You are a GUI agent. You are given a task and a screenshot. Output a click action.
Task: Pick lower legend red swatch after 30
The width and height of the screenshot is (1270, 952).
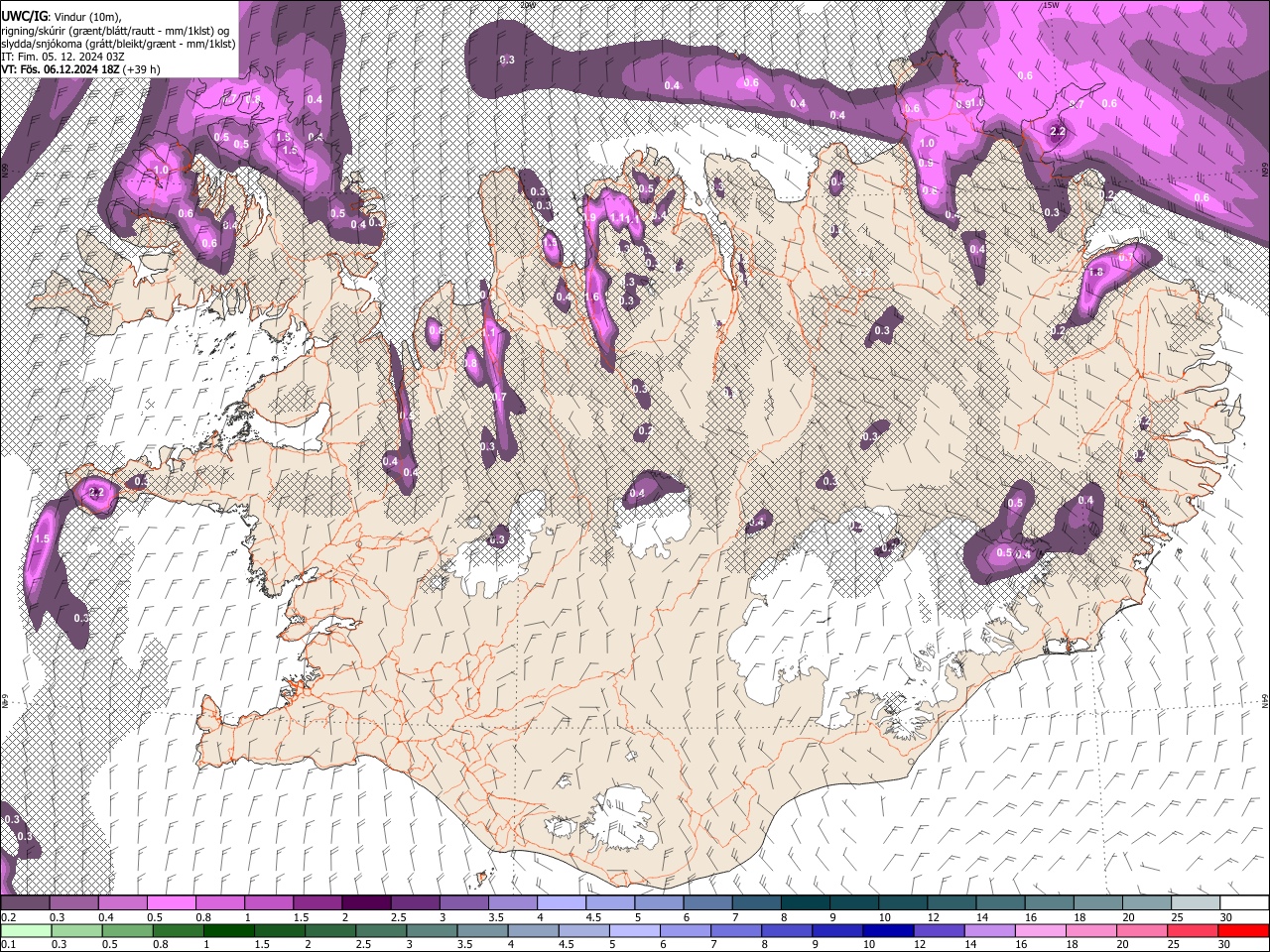(1243, 930)
